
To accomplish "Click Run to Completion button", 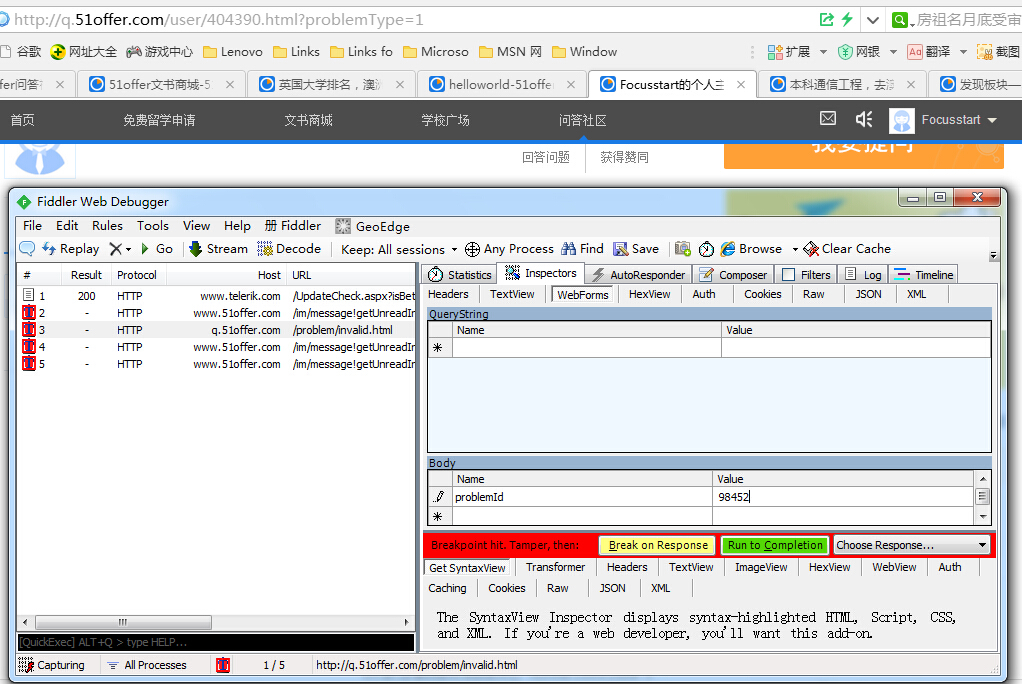I will 774,545.
